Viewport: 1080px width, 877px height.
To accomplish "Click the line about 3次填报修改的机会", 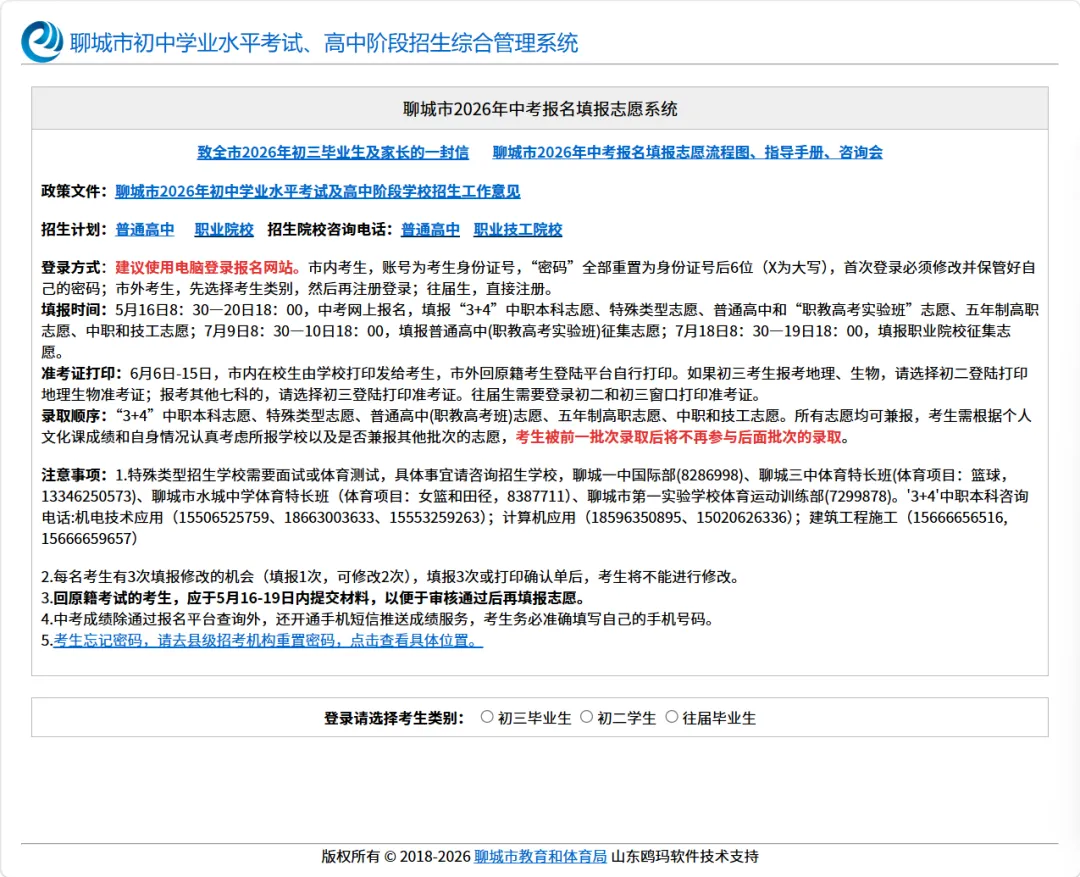I will coord(390,577).
